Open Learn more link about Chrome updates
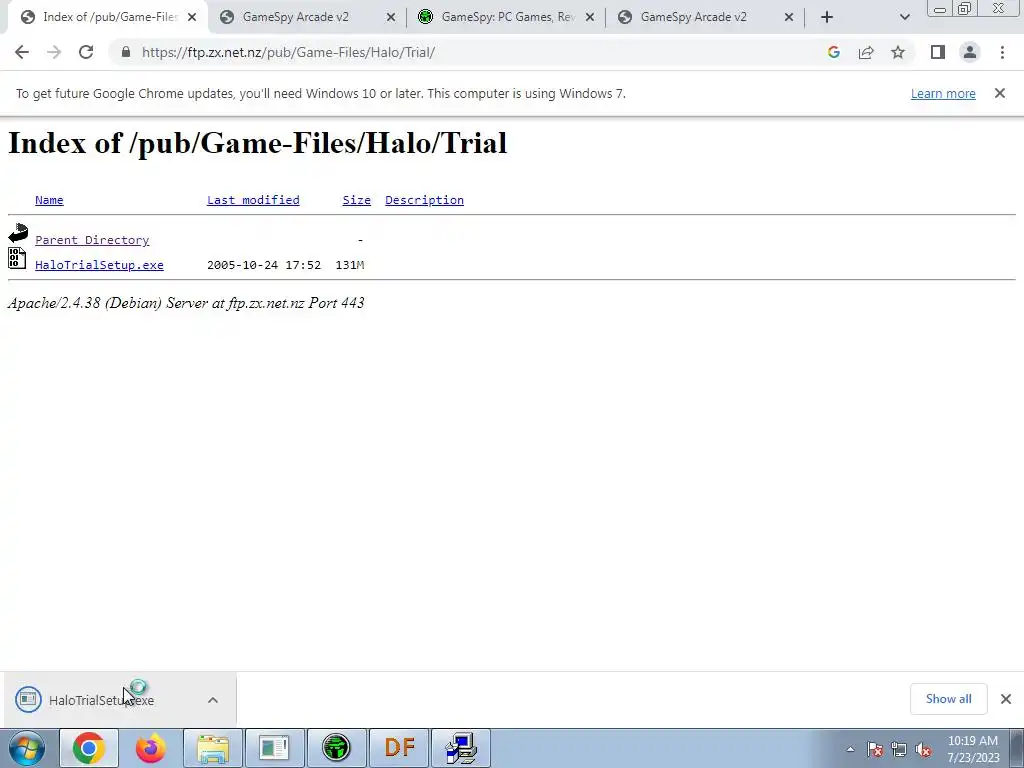Image resolution: width=1024 pixels, height=768 pixels. 943,93
